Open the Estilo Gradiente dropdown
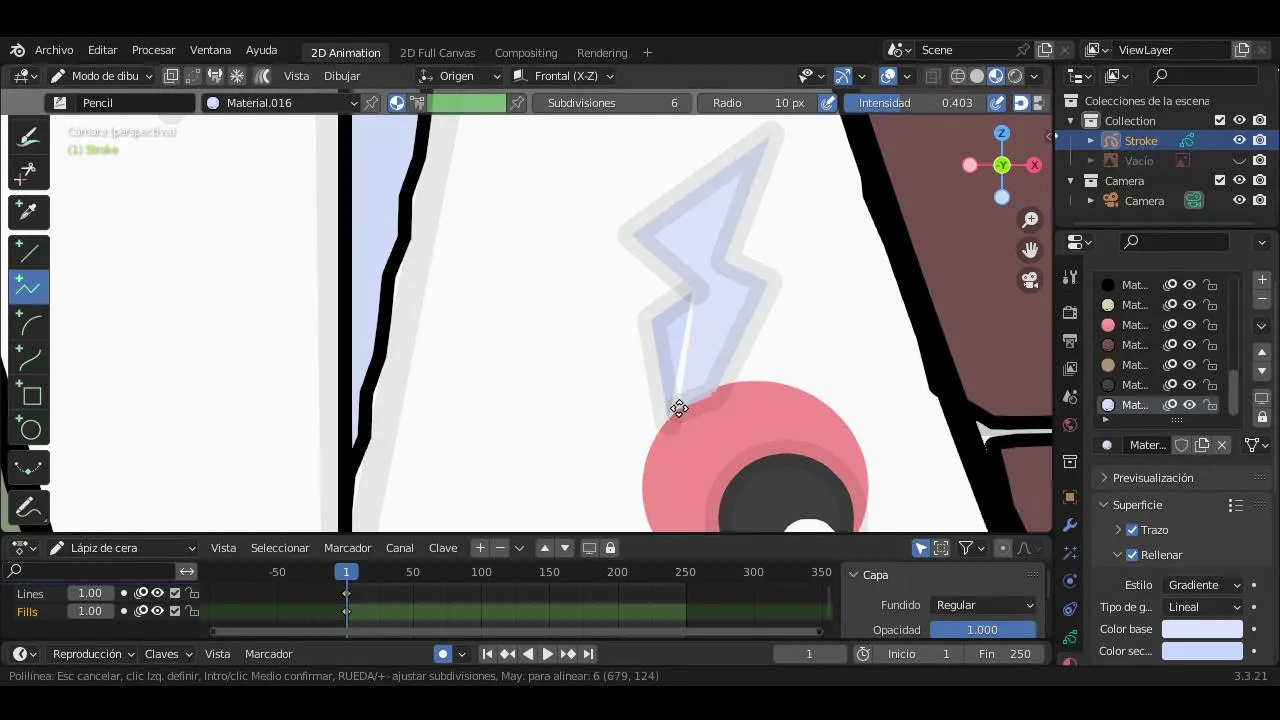The height and width of the screenshot is (720, 1280). tap(1204, 585)
